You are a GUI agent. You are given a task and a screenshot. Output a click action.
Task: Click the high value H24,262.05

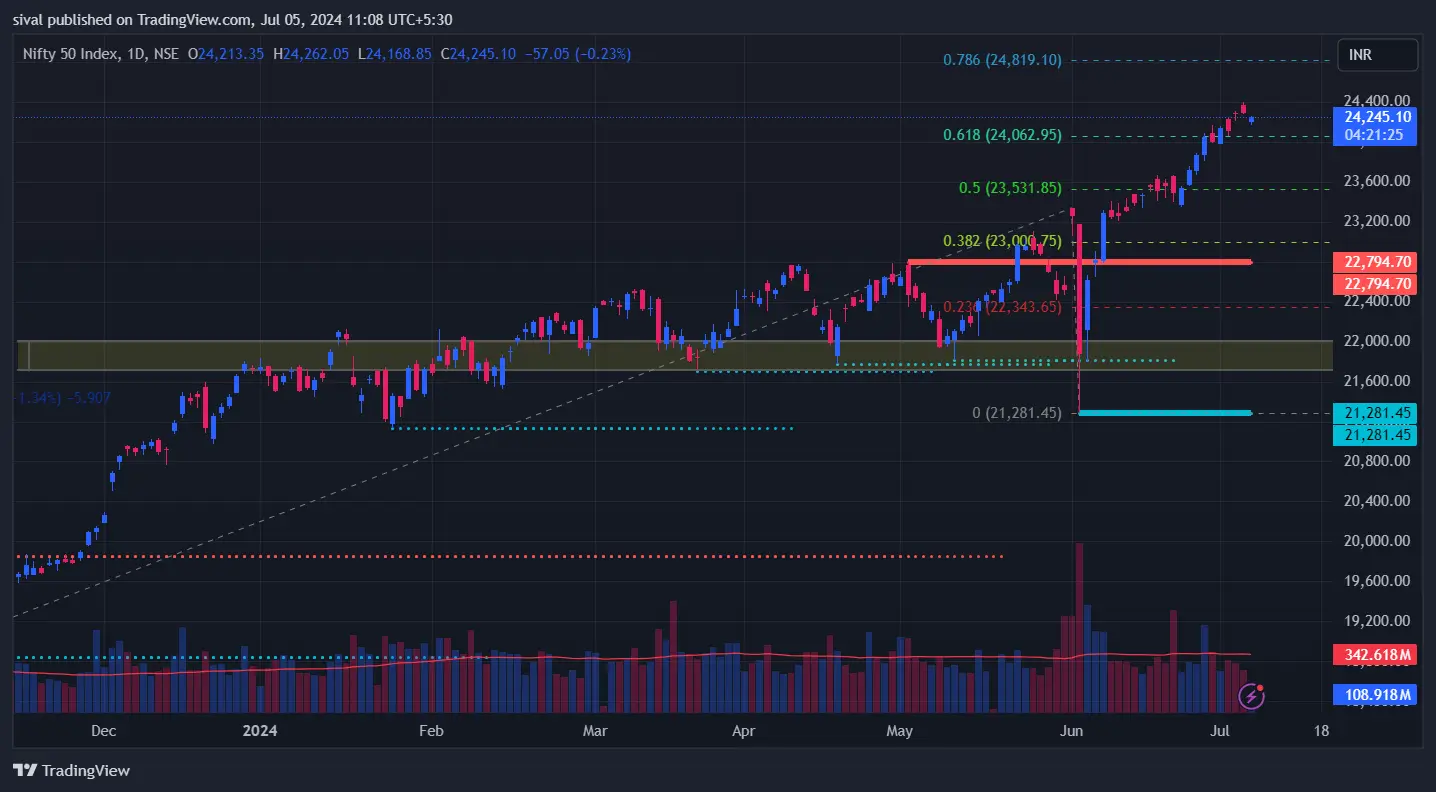(311, 54)
